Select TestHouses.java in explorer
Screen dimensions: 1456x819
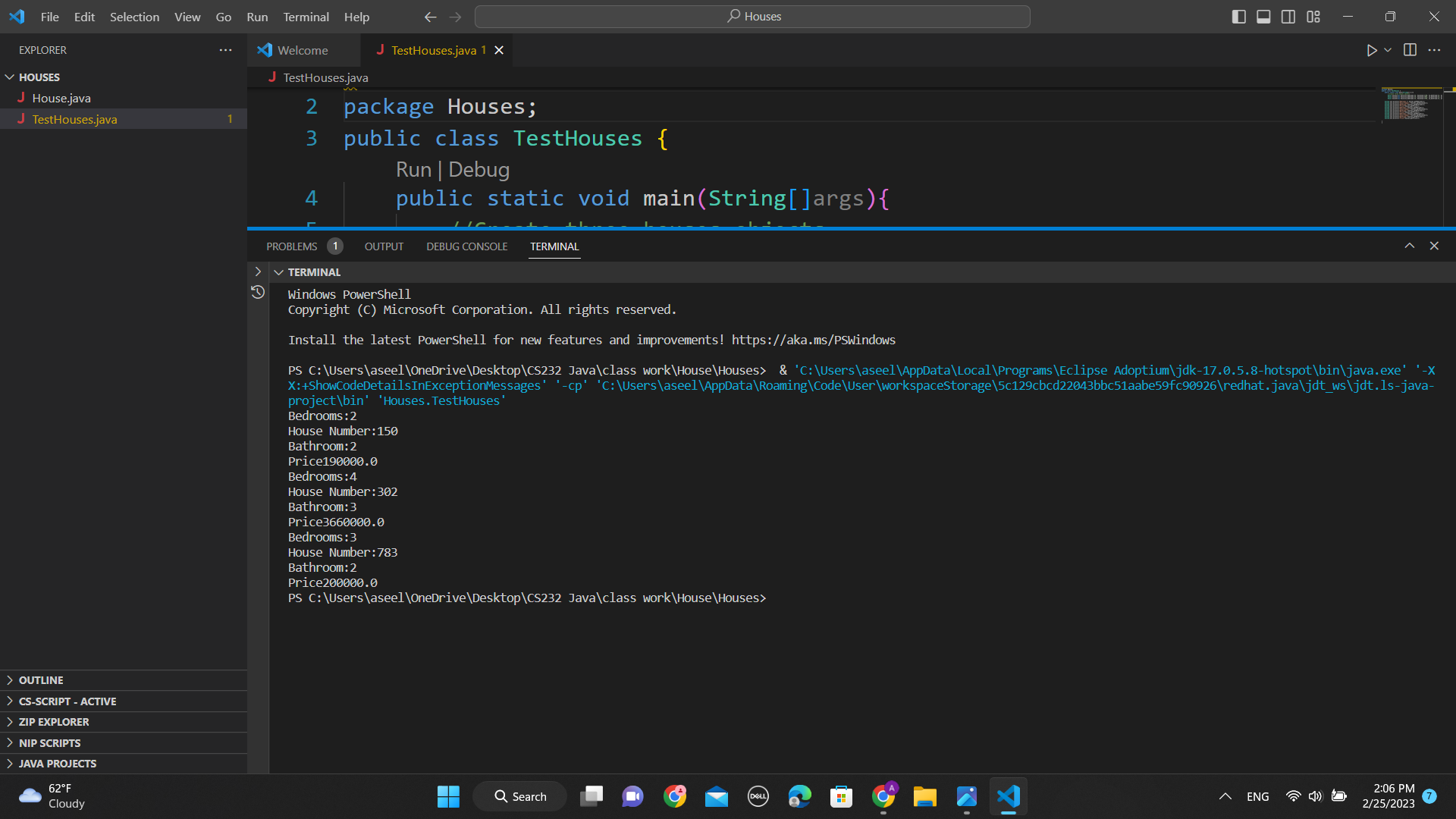point(74,119)
